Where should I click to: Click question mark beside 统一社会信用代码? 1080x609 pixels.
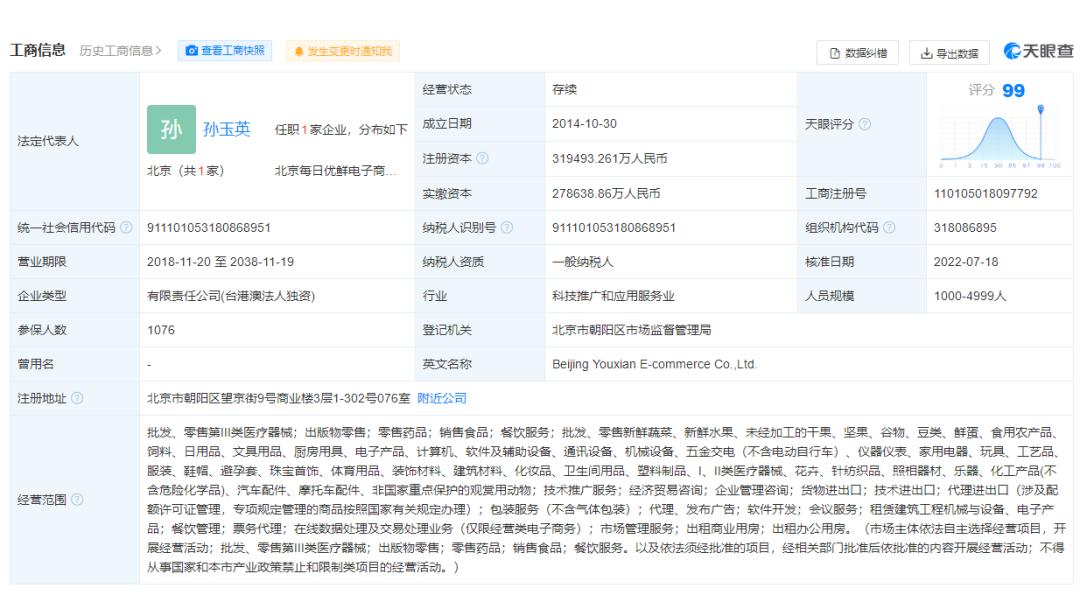(x=126, y=227)
